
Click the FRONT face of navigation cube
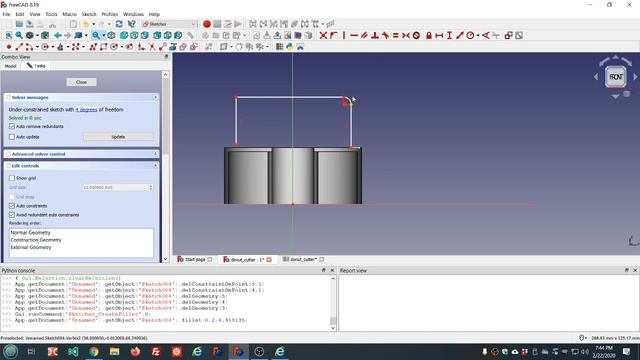click(616, 77)
